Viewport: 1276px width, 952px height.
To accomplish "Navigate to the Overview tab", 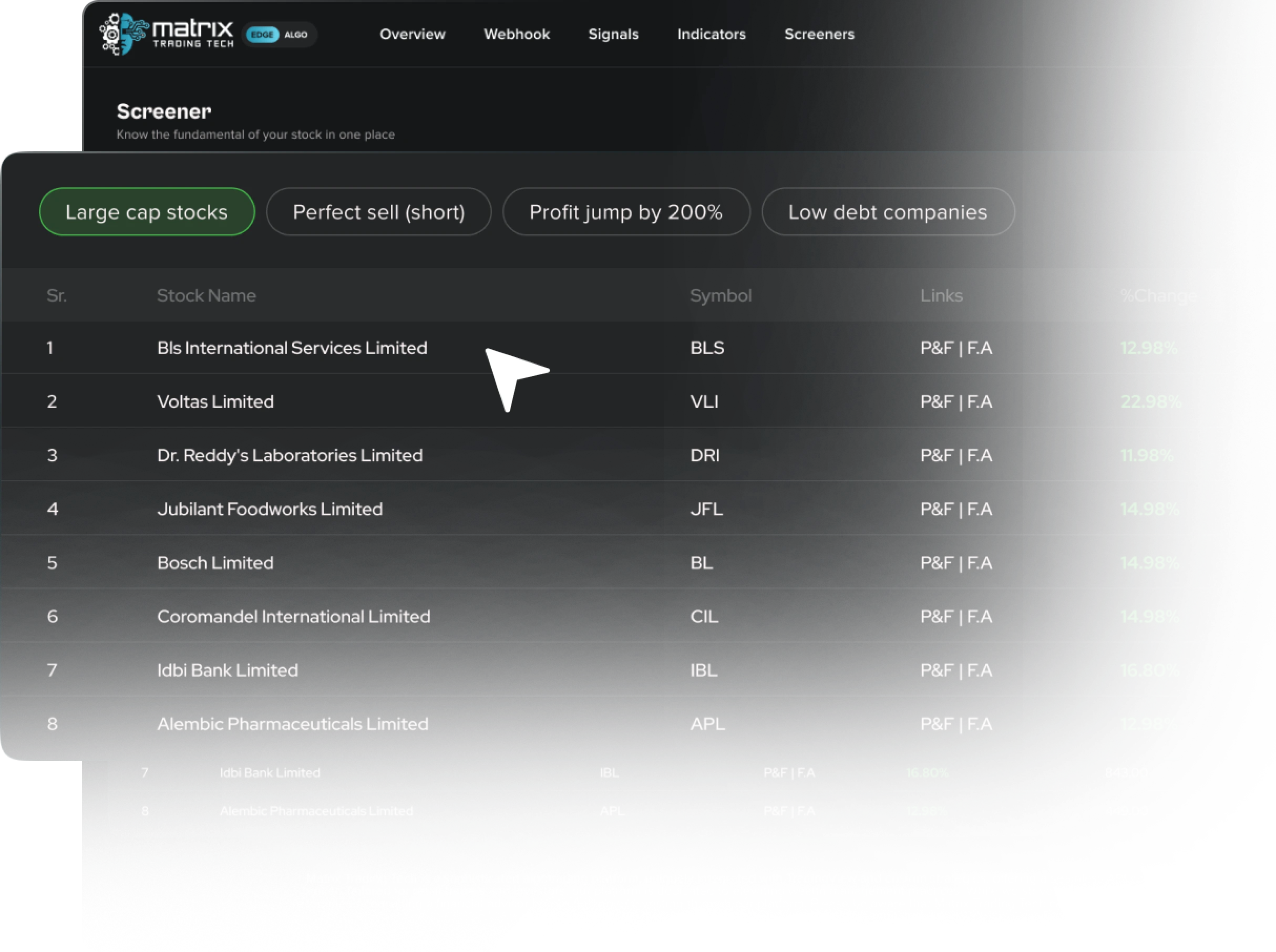I will (x=412, y=34).
